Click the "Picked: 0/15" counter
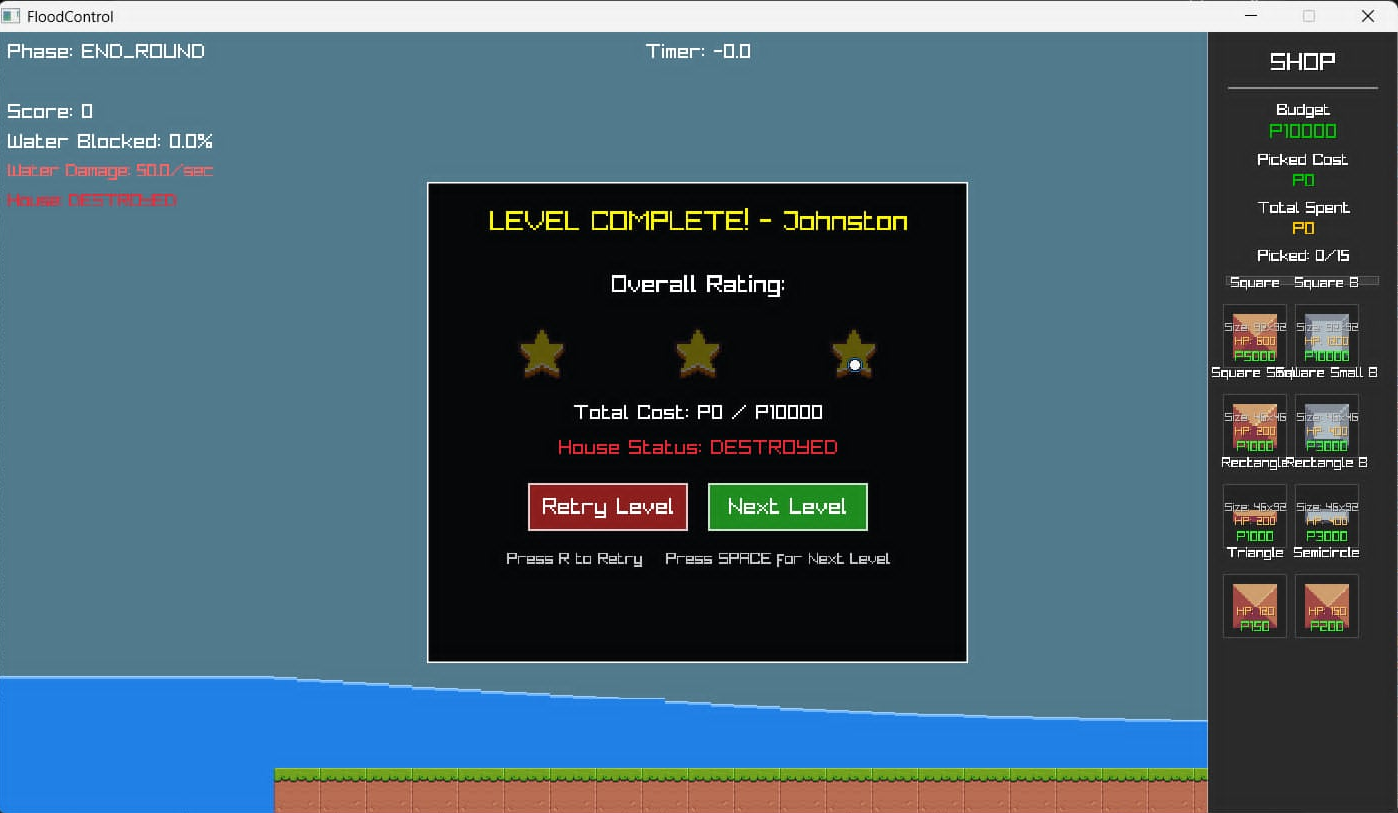The image size is (1398, 813). tap(1303, 256)
